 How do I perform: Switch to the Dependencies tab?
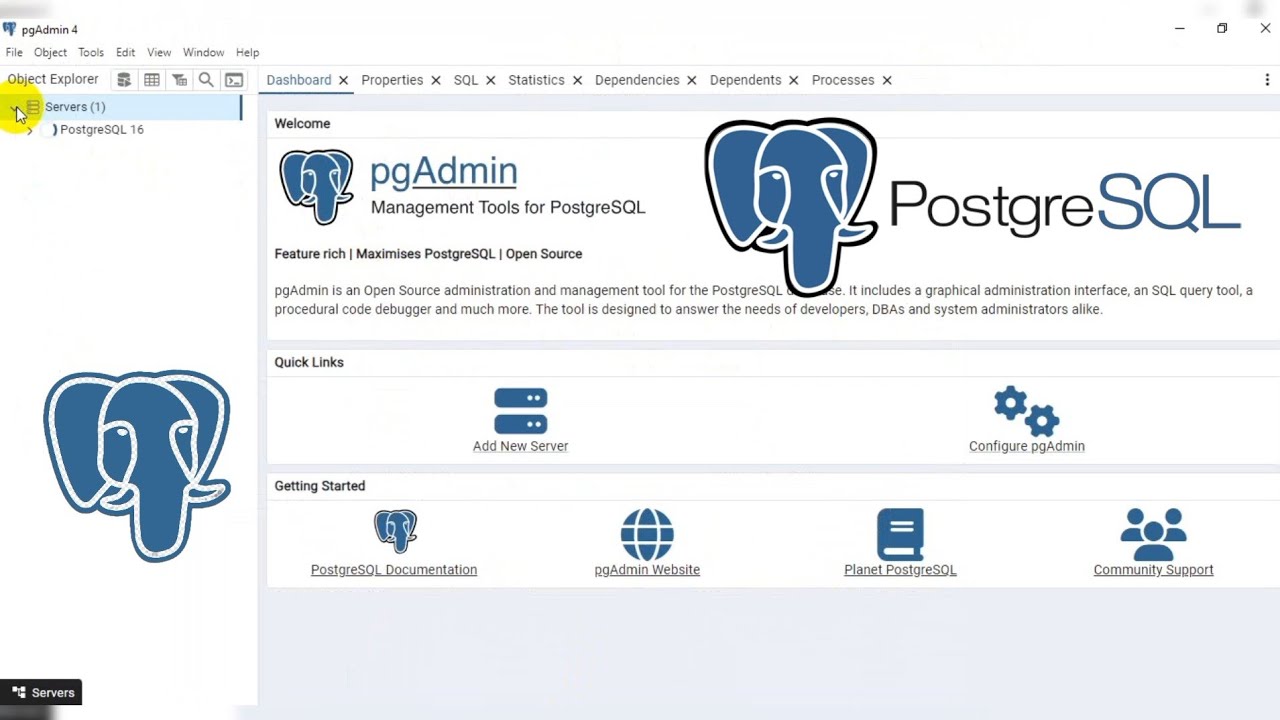637,80
